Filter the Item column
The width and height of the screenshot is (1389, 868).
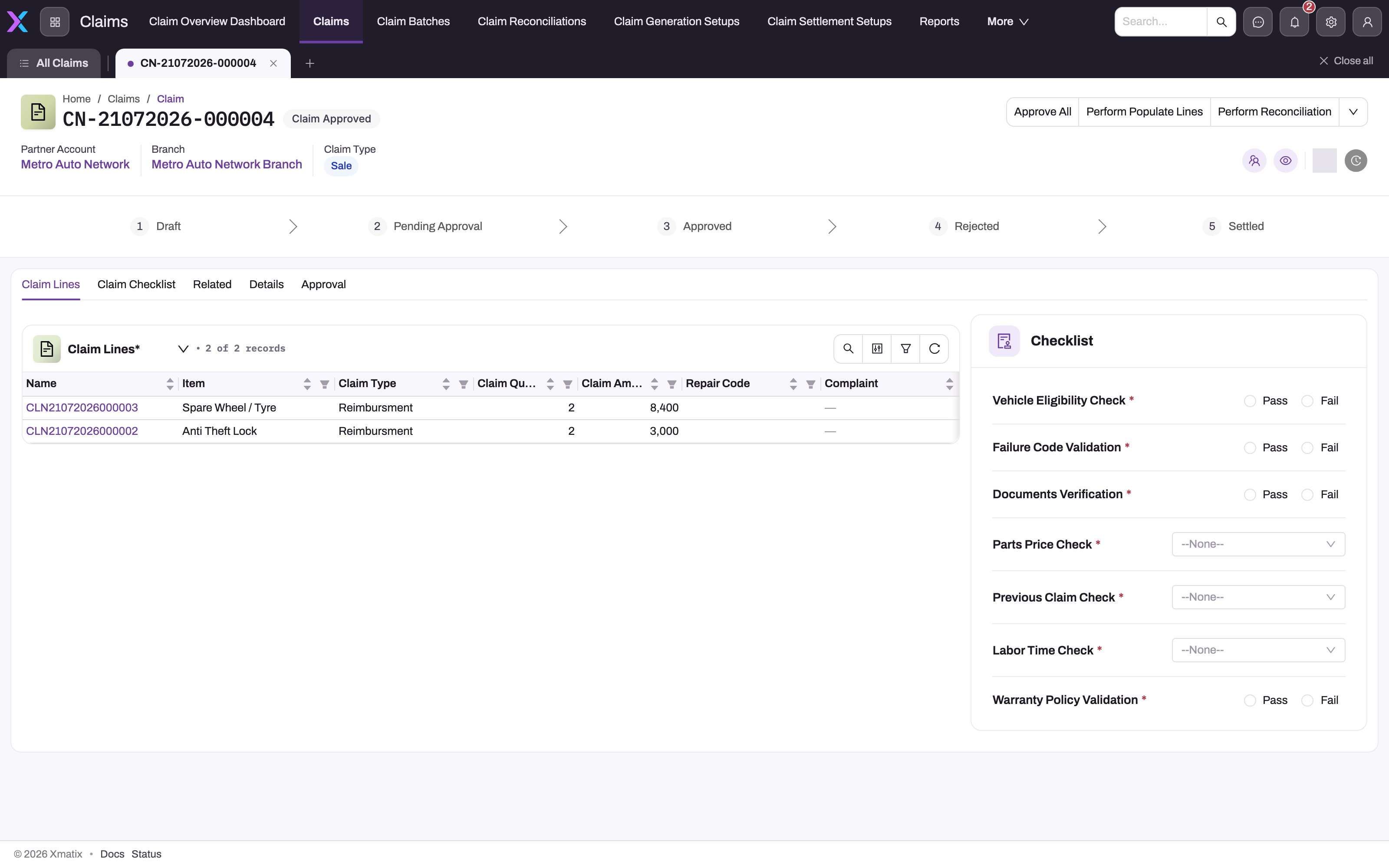(324, 384)
